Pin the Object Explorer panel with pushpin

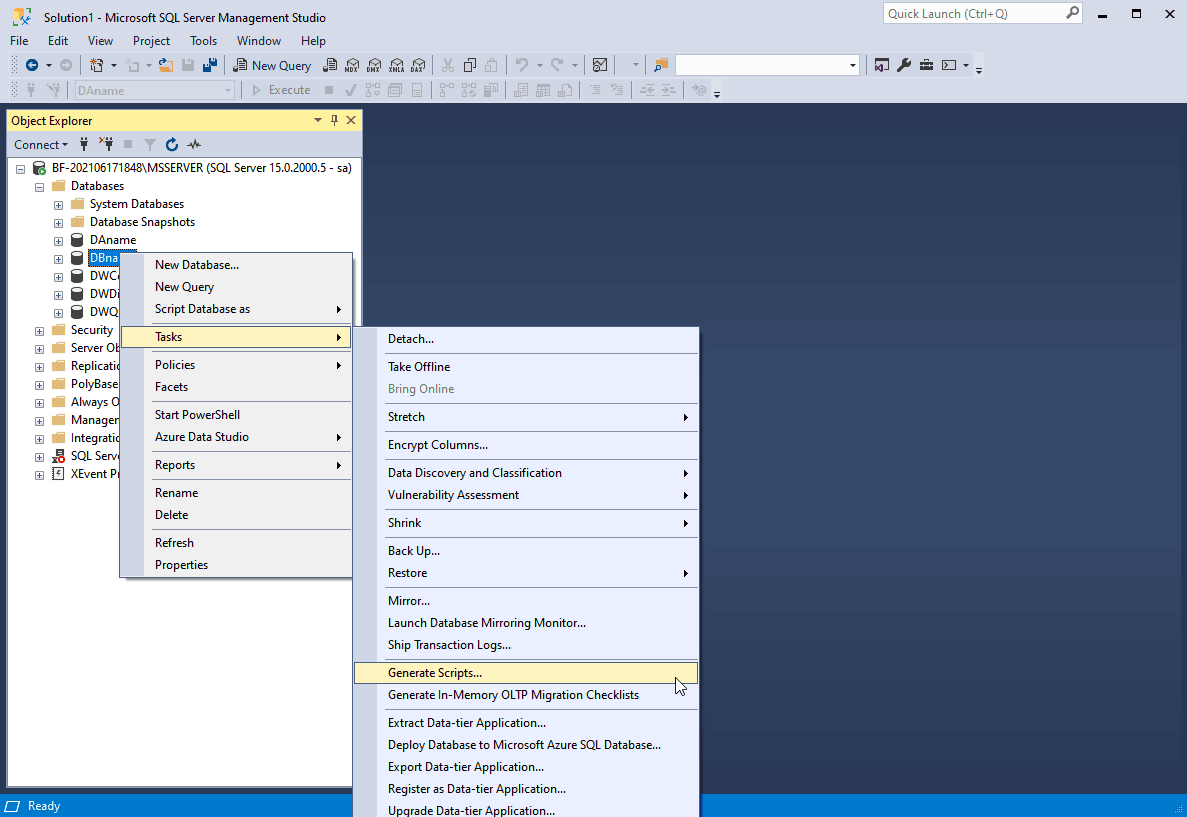pos(335,120)
